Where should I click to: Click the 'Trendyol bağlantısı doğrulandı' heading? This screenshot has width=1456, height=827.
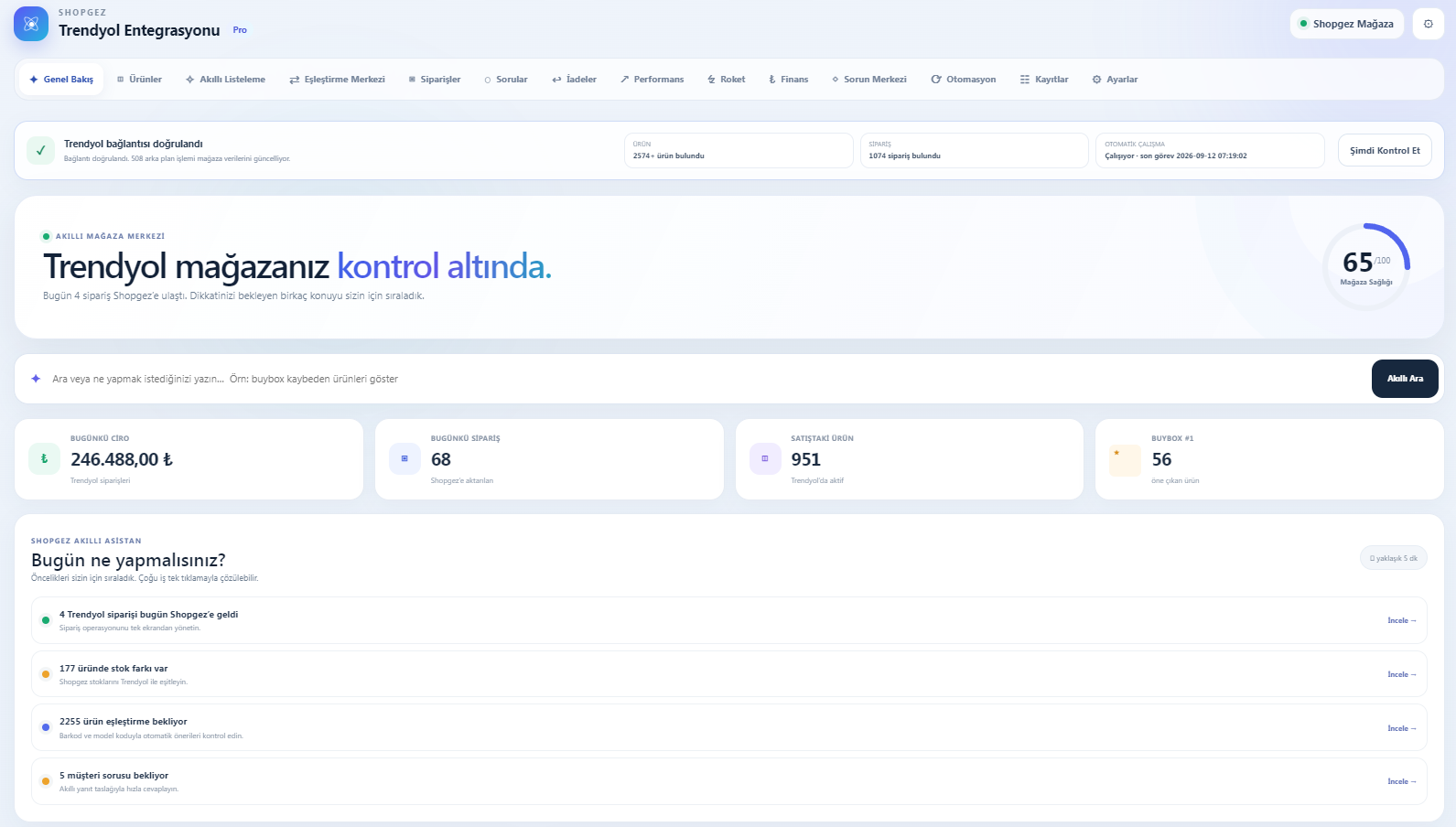134,144
